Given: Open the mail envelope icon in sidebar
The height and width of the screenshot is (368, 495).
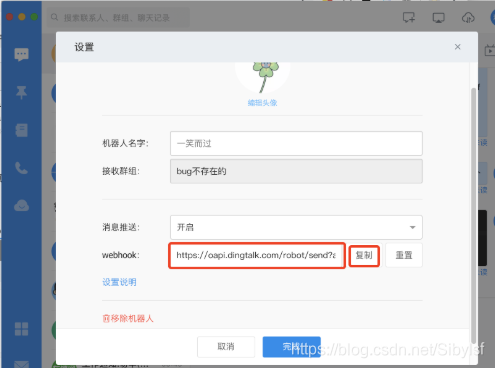Looking at the screenshot, I should pyautogui.click(x=22, y=364).
